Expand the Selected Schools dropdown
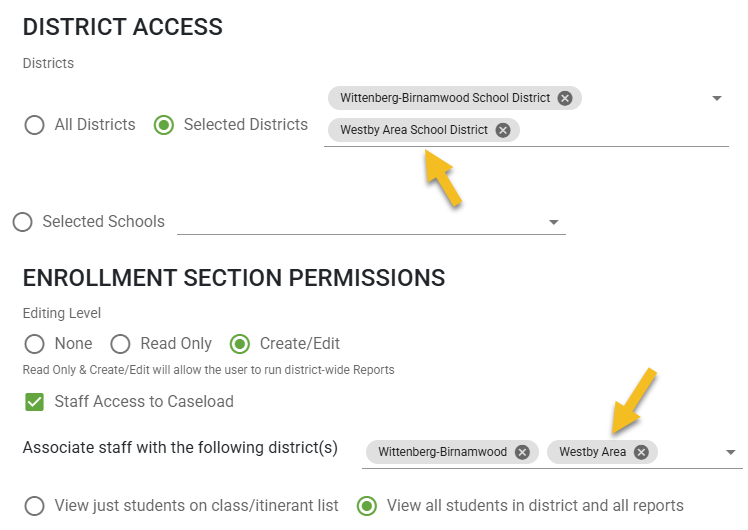Viewport: 748px width, 530px height. point(553,222)
